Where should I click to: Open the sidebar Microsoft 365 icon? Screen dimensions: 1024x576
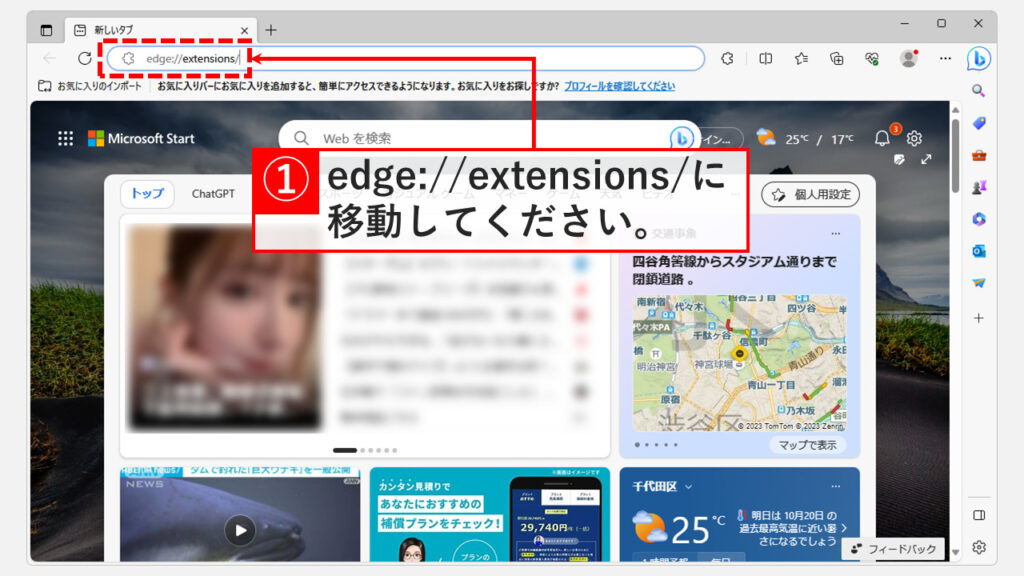click(x=978, y=219)
